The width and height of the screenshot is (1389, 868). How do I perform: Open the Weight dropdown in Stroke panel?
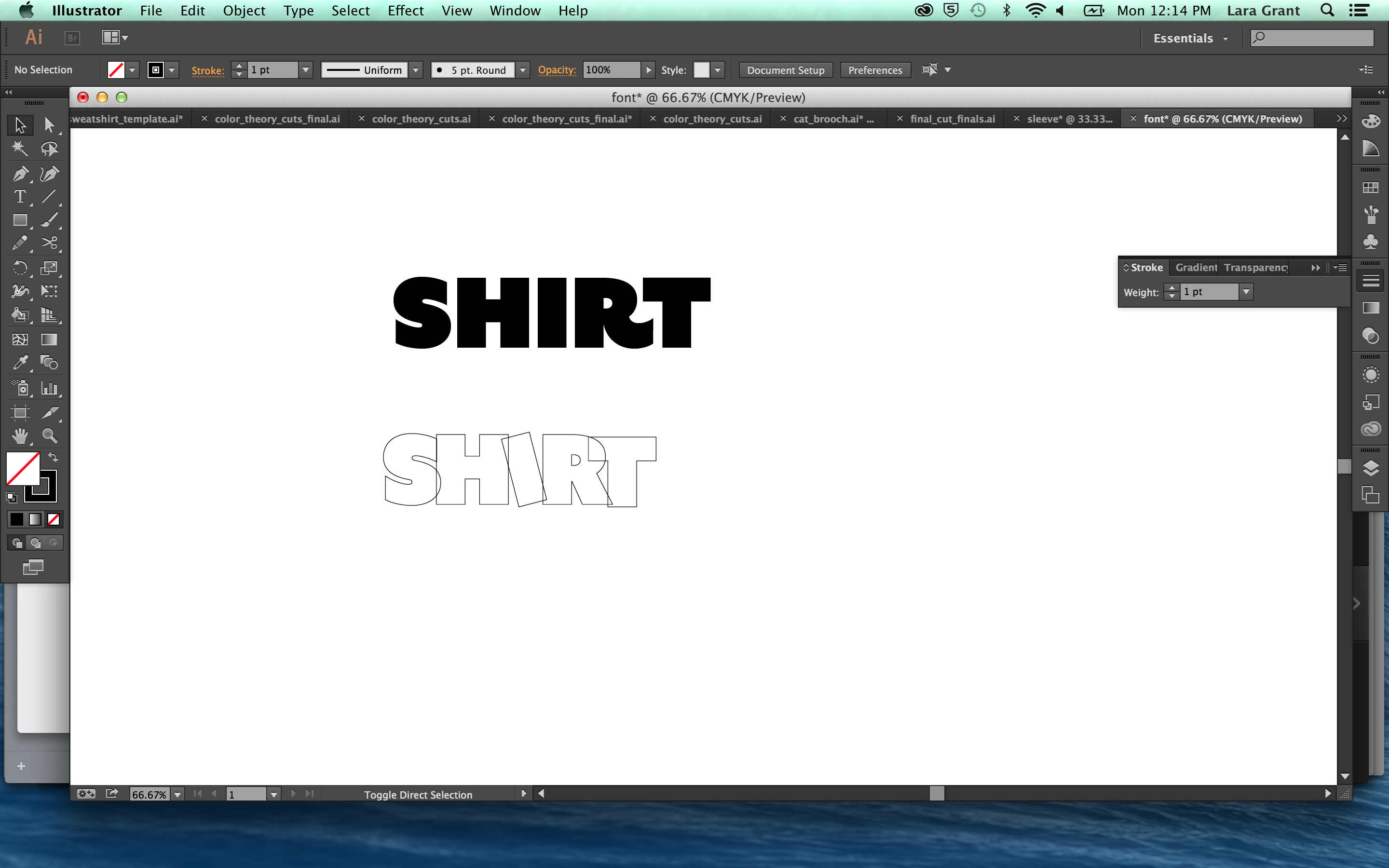click(x=1246, y=292)
